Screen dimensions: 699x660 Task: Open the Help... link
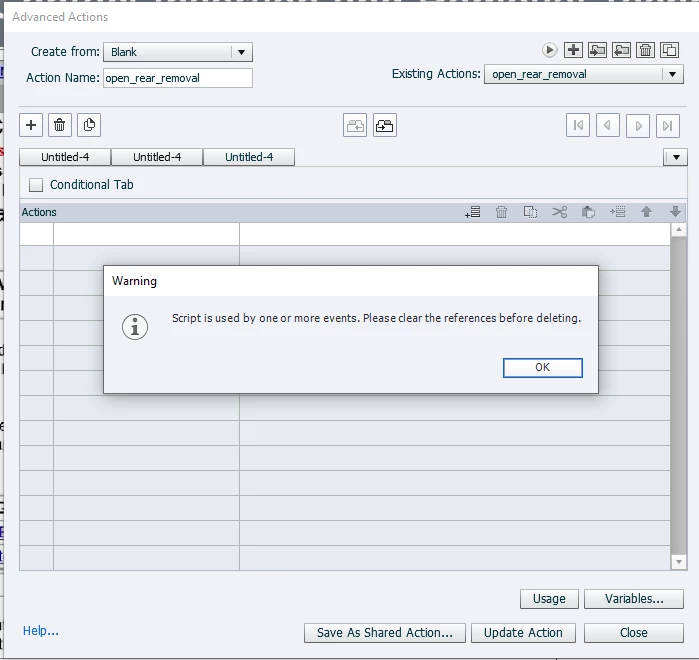pos(41,631)
